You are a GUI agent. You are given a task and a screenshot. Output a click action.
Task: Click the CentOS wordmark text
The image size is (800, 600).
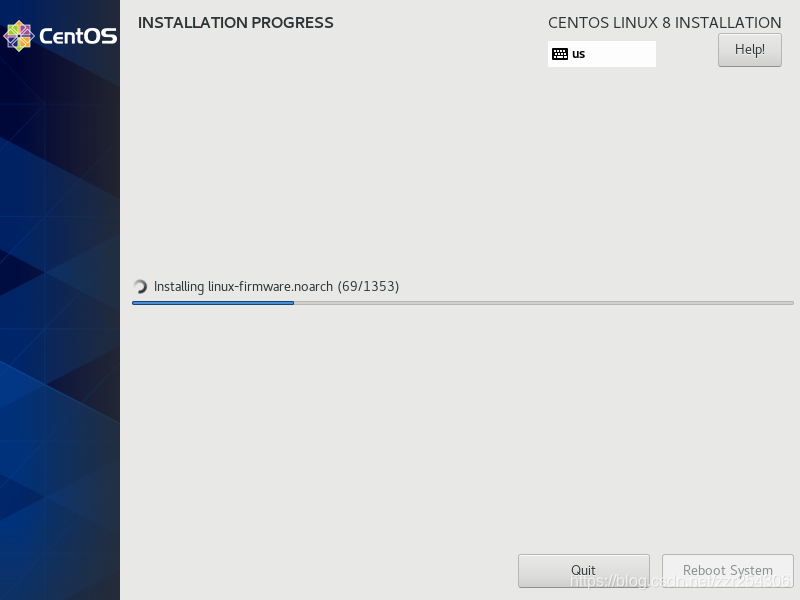78,36
